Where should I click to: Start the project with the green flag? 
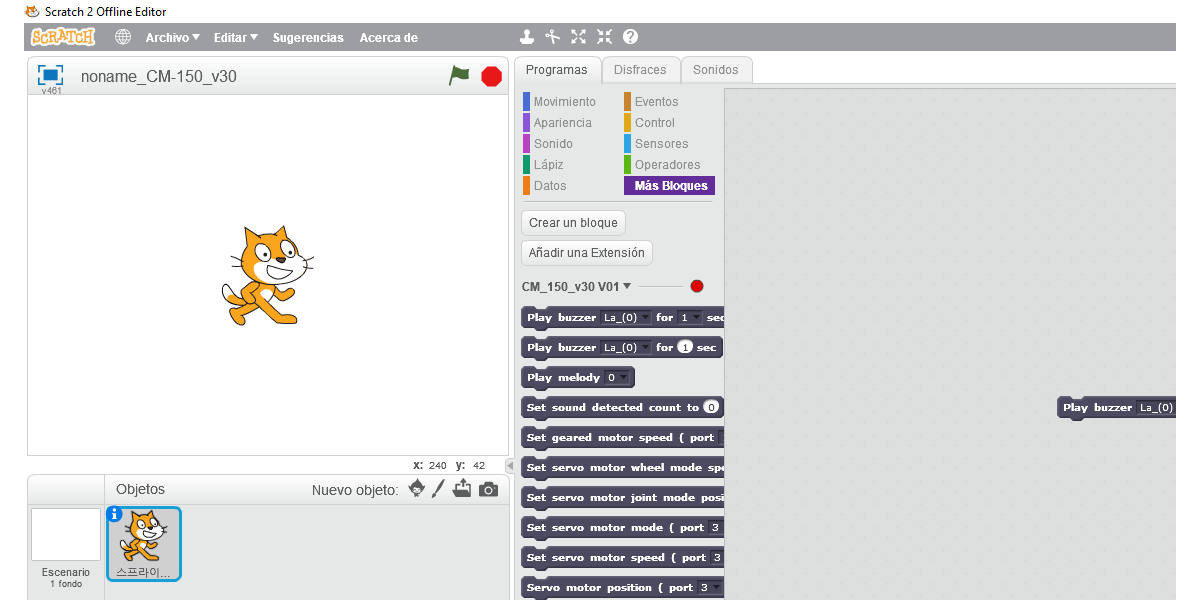pos(459,76)
